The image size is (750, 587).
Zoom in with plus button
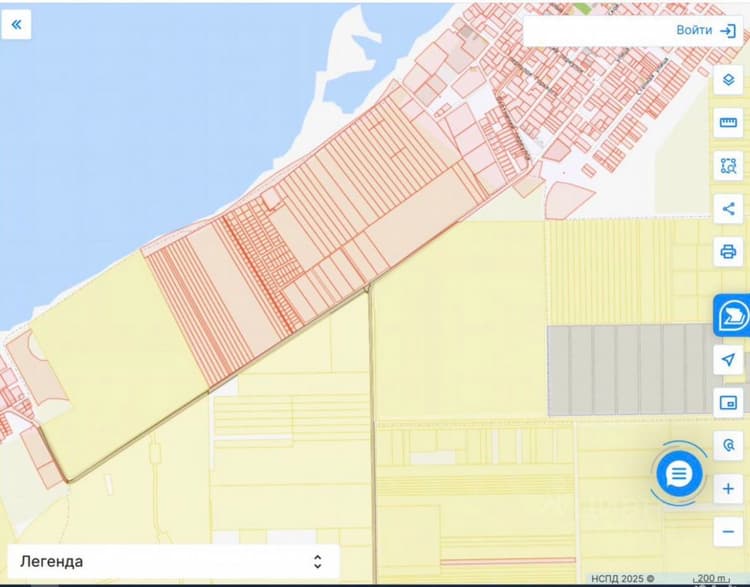coord(728,488)
